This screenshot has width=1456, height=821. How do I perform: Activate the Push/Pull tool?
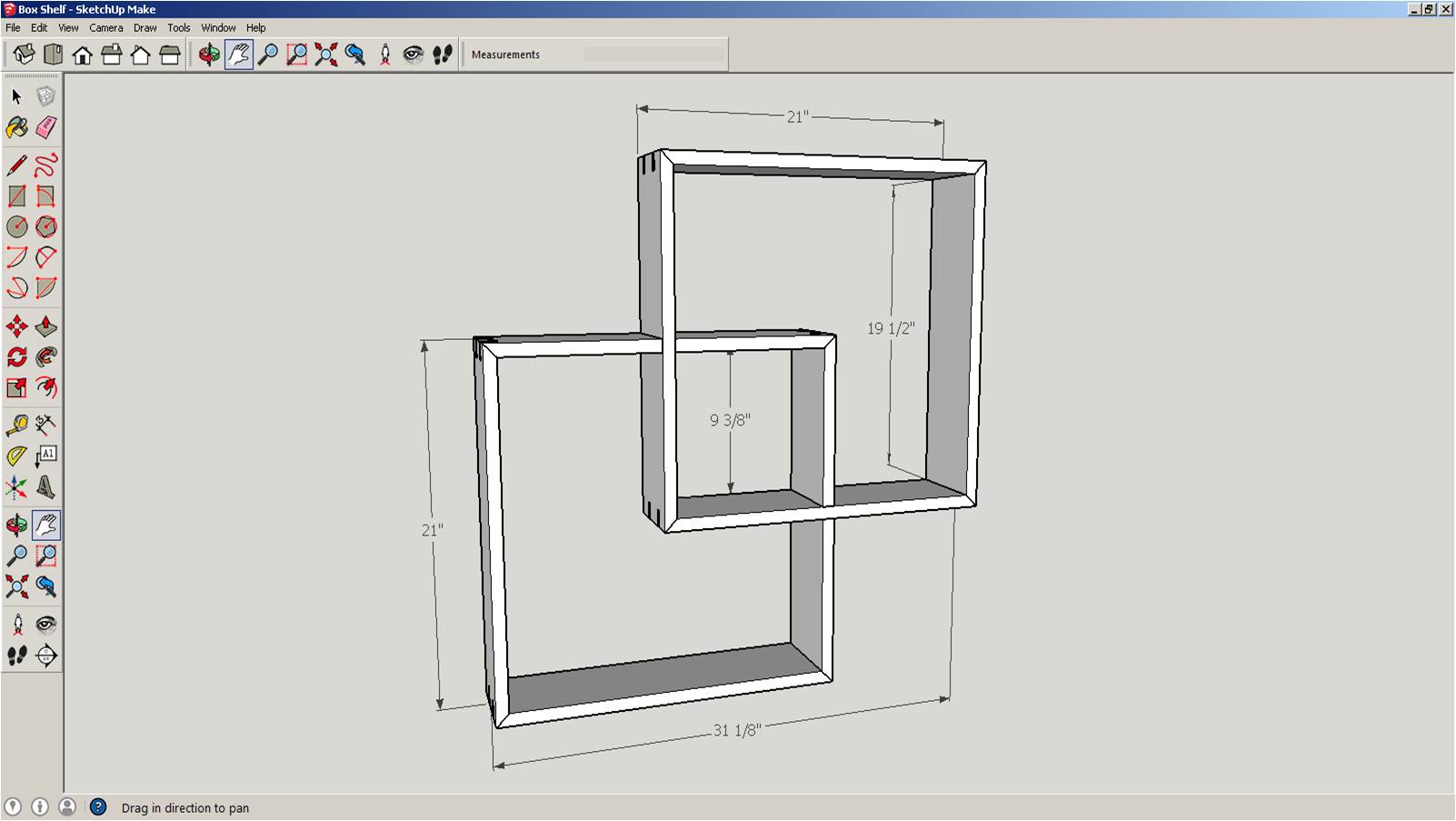46,326
